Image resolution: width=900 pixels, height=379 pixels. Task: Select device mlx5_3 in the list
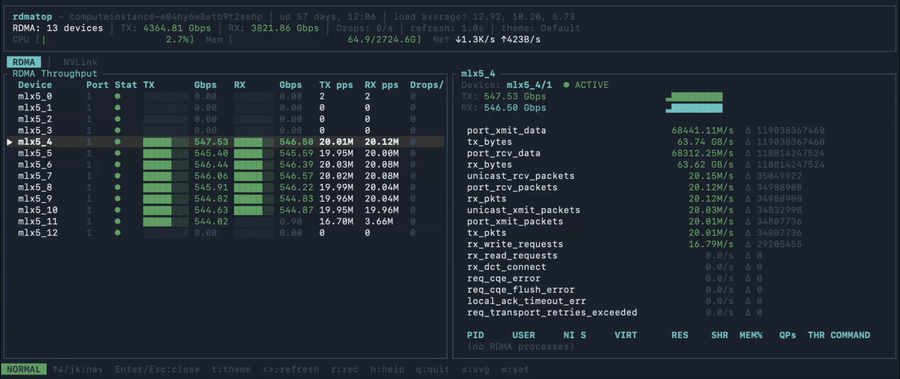coord(35,130)
